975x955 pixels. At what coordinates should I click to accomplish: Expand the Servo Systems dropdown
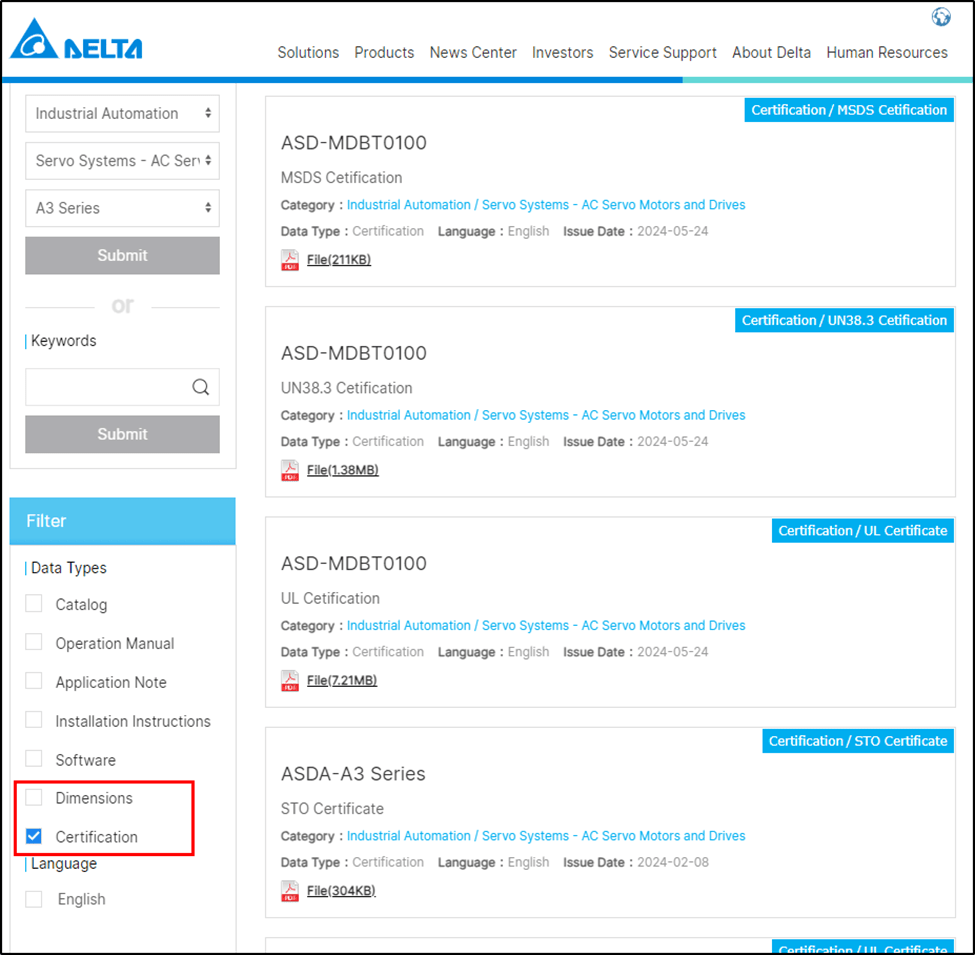(x=122, y=161)
